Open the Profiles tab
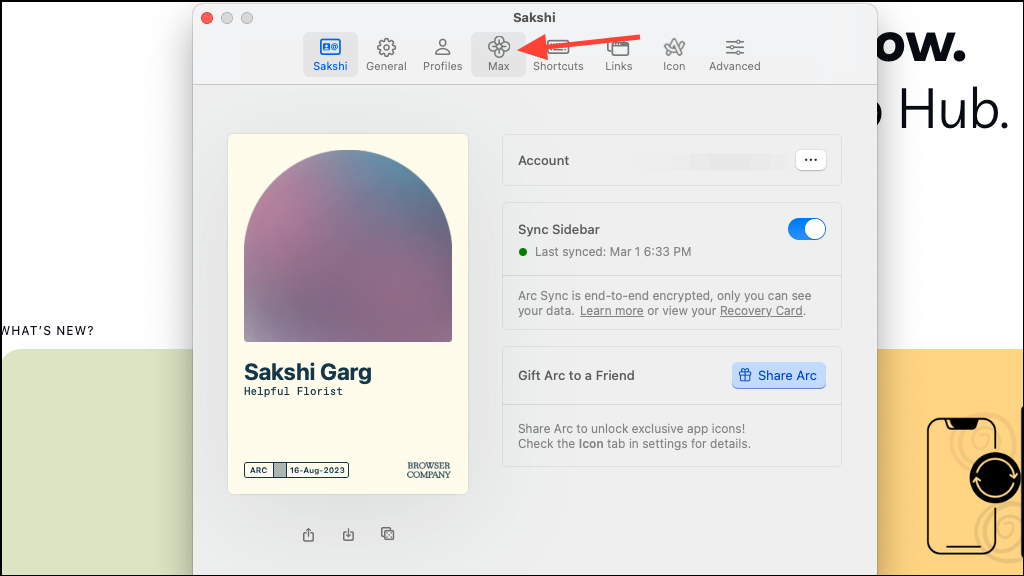1024x576 pixels. click(x=442, y=55)
